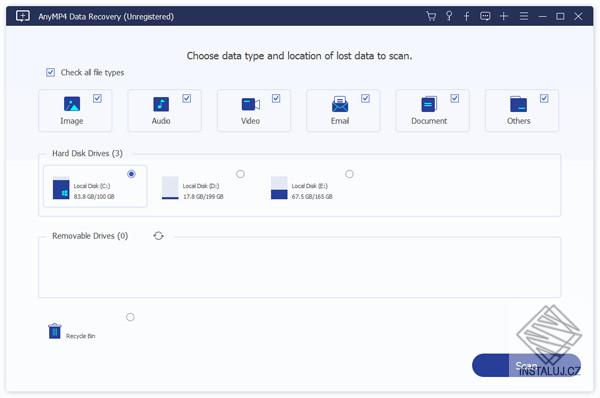
Task: Uncheck the Video file type checkbox
Action: [x=276, y=98]
